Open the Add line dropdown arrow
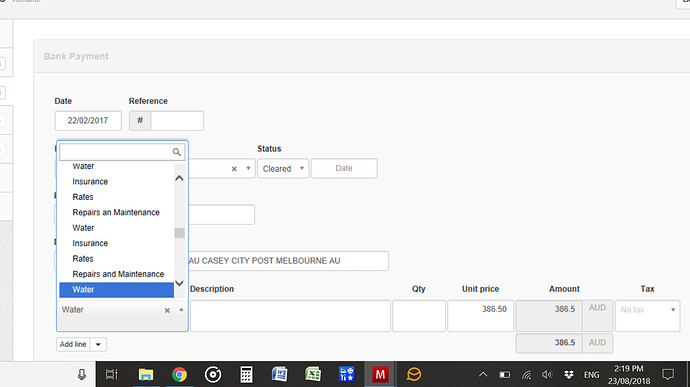The image size is (690, 387). [x=98, y=344]
